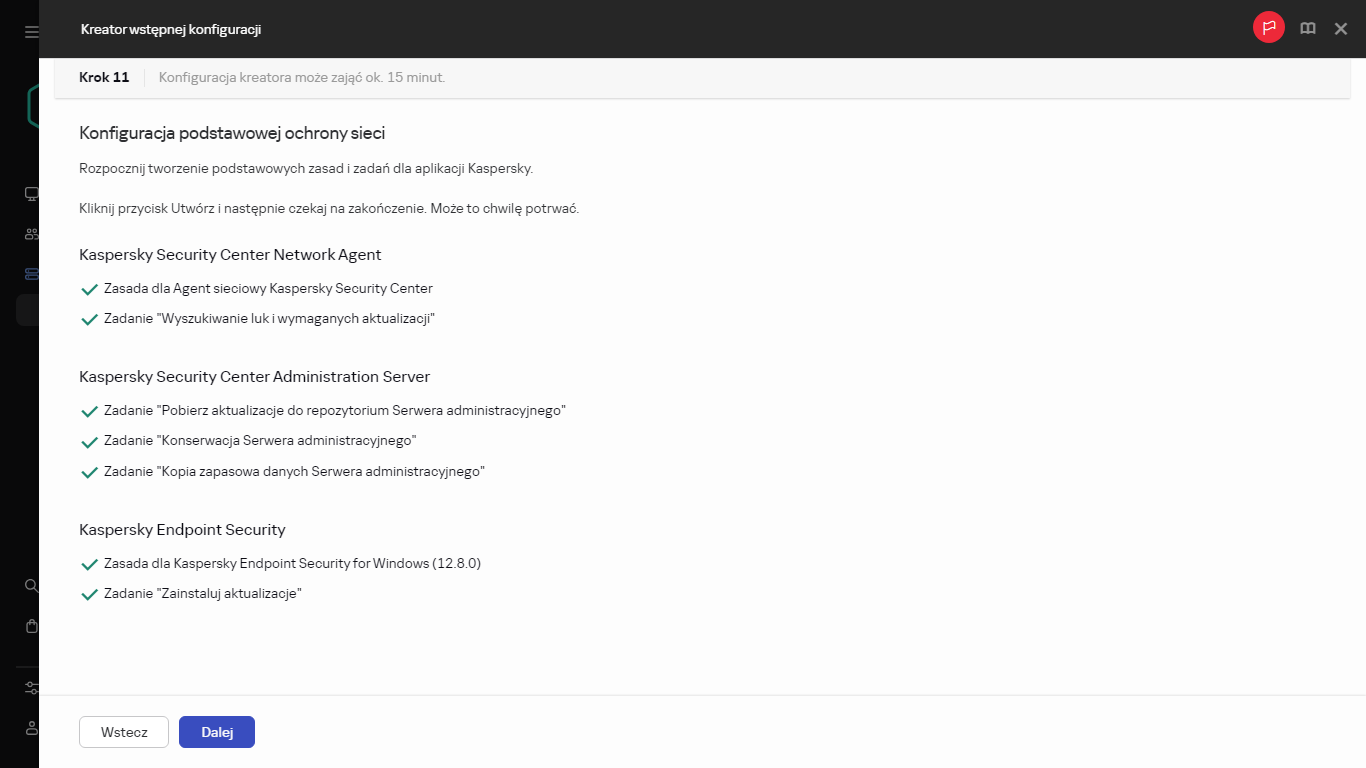1366x768 pixels.
Task: Click the checkmark beside Zainstaluj aktualizacje task
Action: tap(89, 594)
